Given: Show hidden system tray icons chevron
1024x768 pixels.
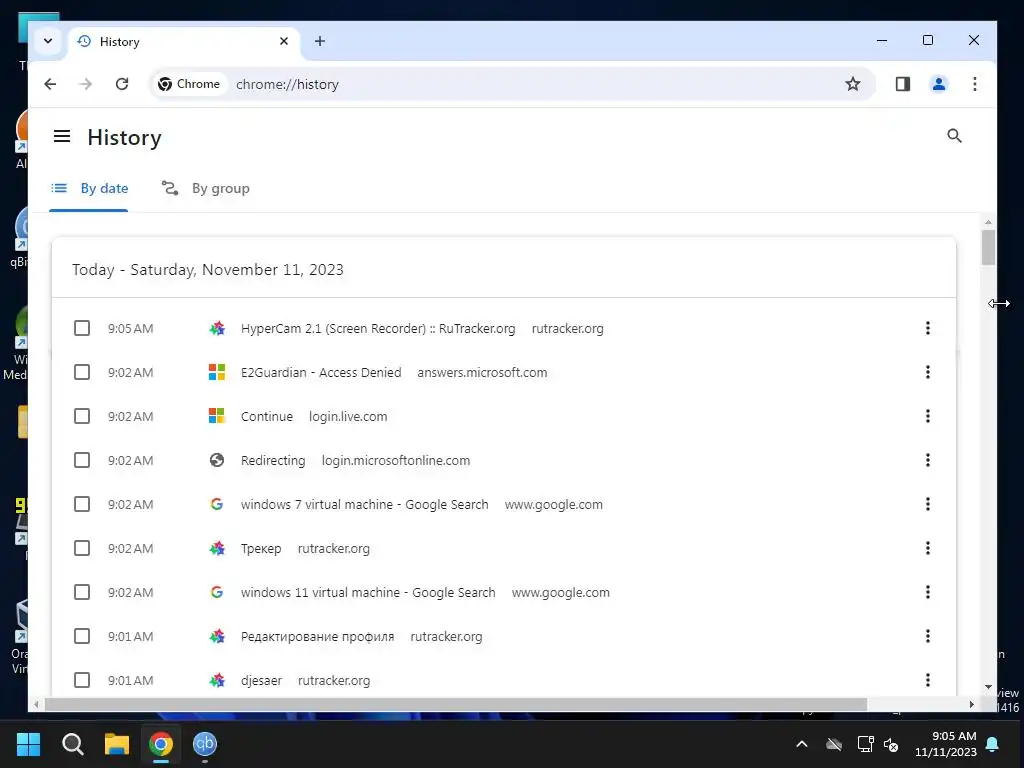Looking at the screenshot, I should [802, 744].
